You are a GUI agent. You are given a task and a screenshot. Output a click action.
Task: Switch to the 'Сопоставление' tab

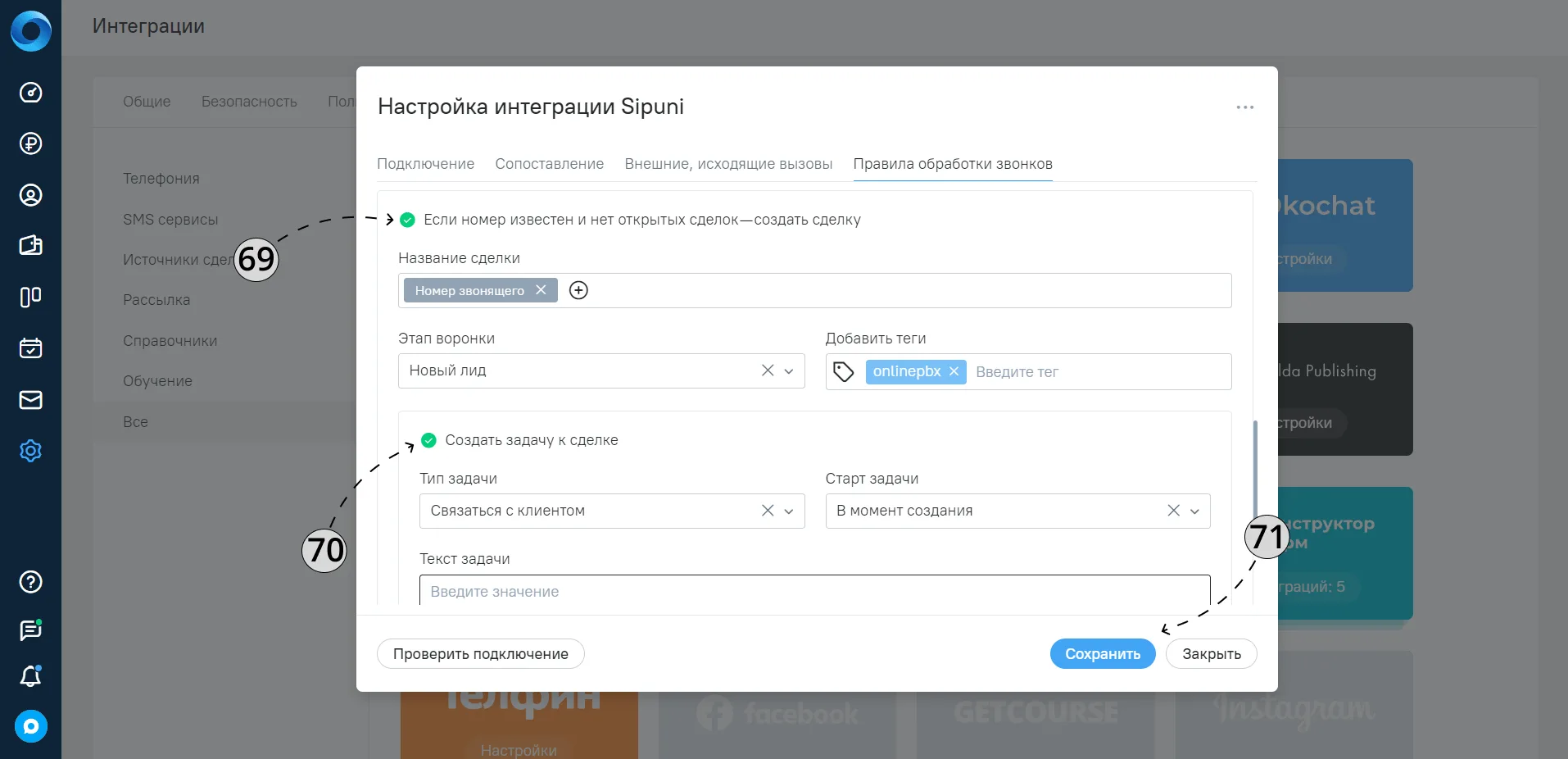tap(549, 164)
